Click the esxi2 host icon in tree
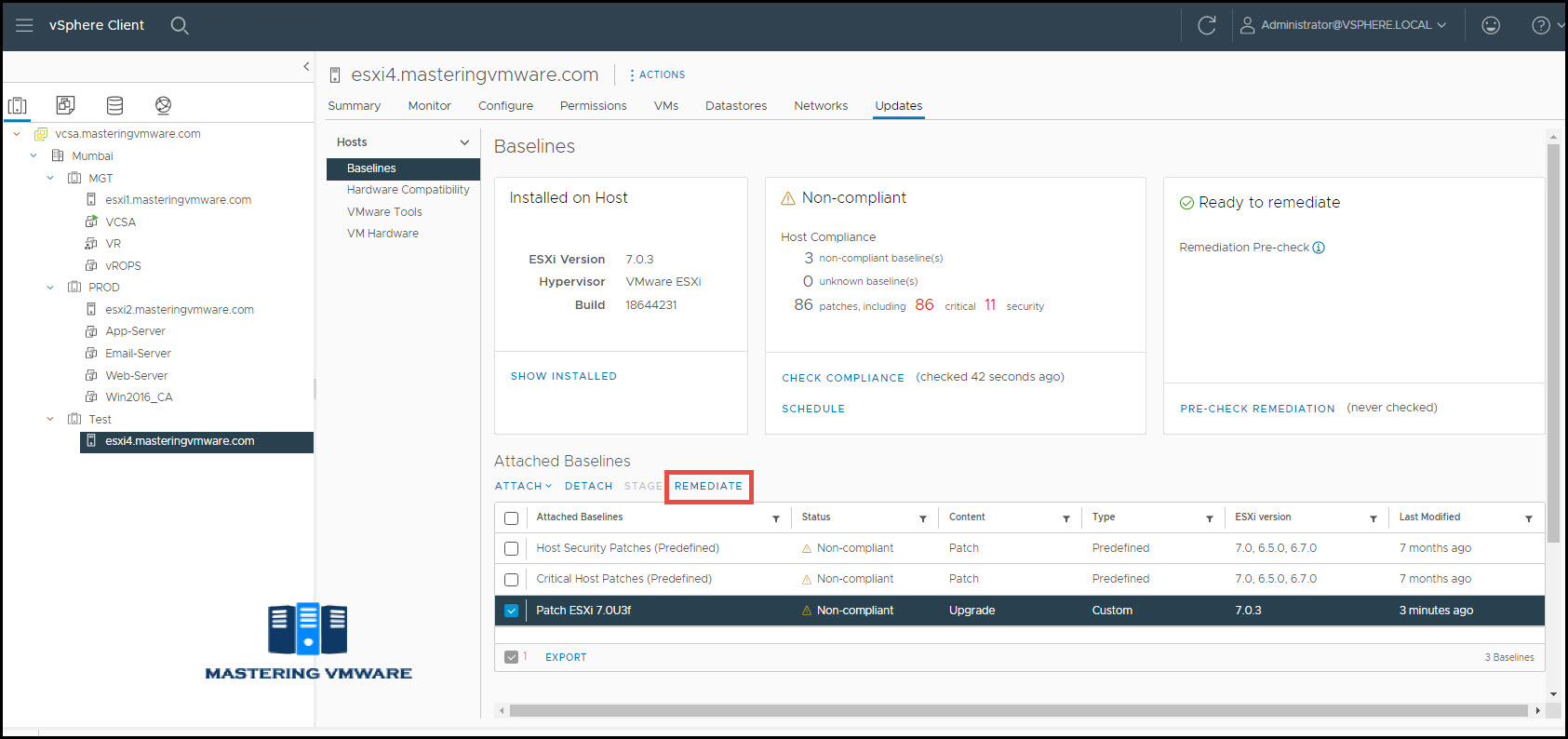Image resolution: width=1568 pixels, height=739 pixels. (91, 309)
